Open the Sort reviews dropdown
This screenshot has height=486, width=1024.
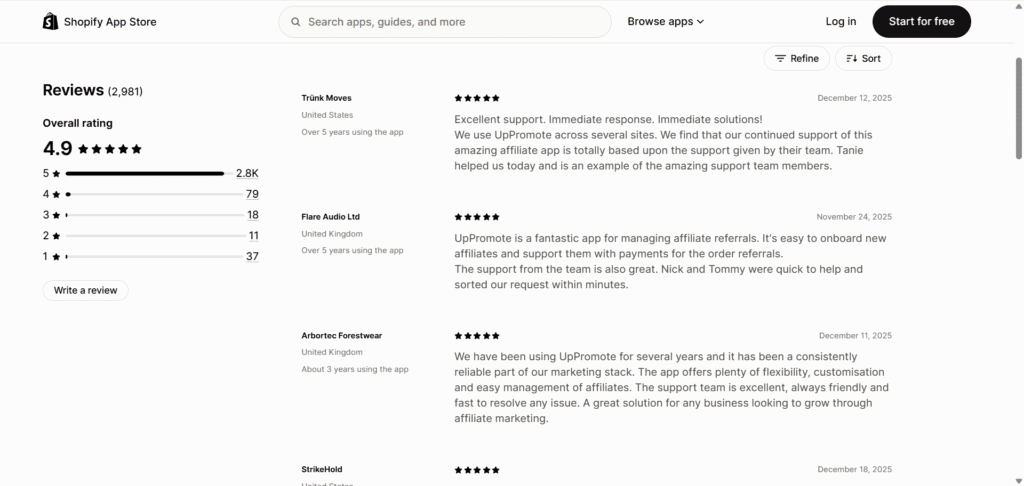pyautogui.click(x=863, y=59)
